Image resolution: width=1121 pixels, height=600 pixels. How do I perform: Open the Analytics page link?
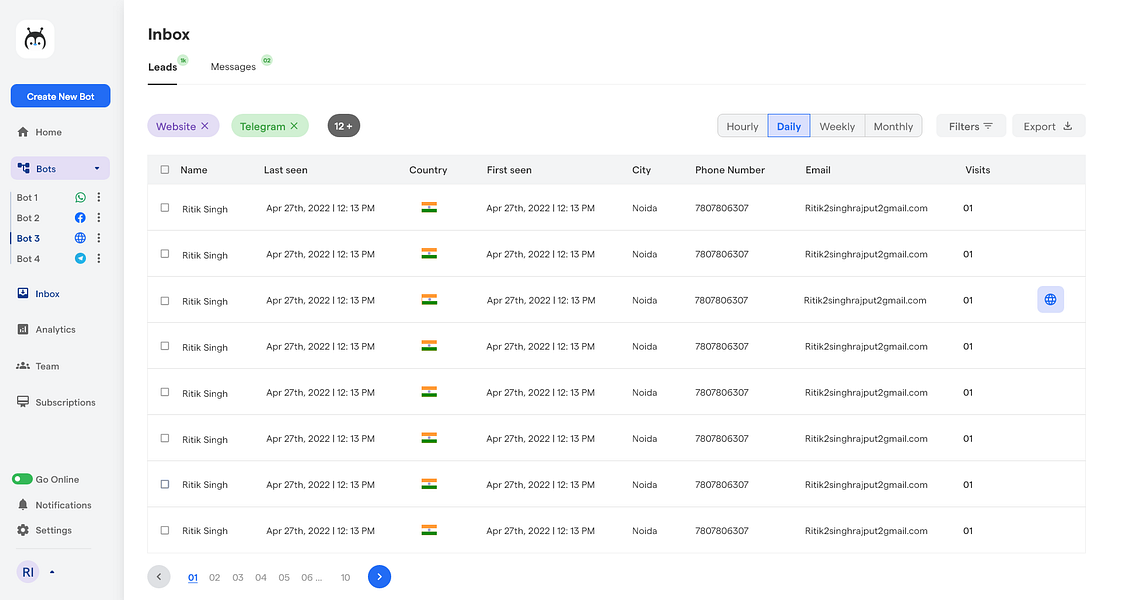[x=56, y=329]
